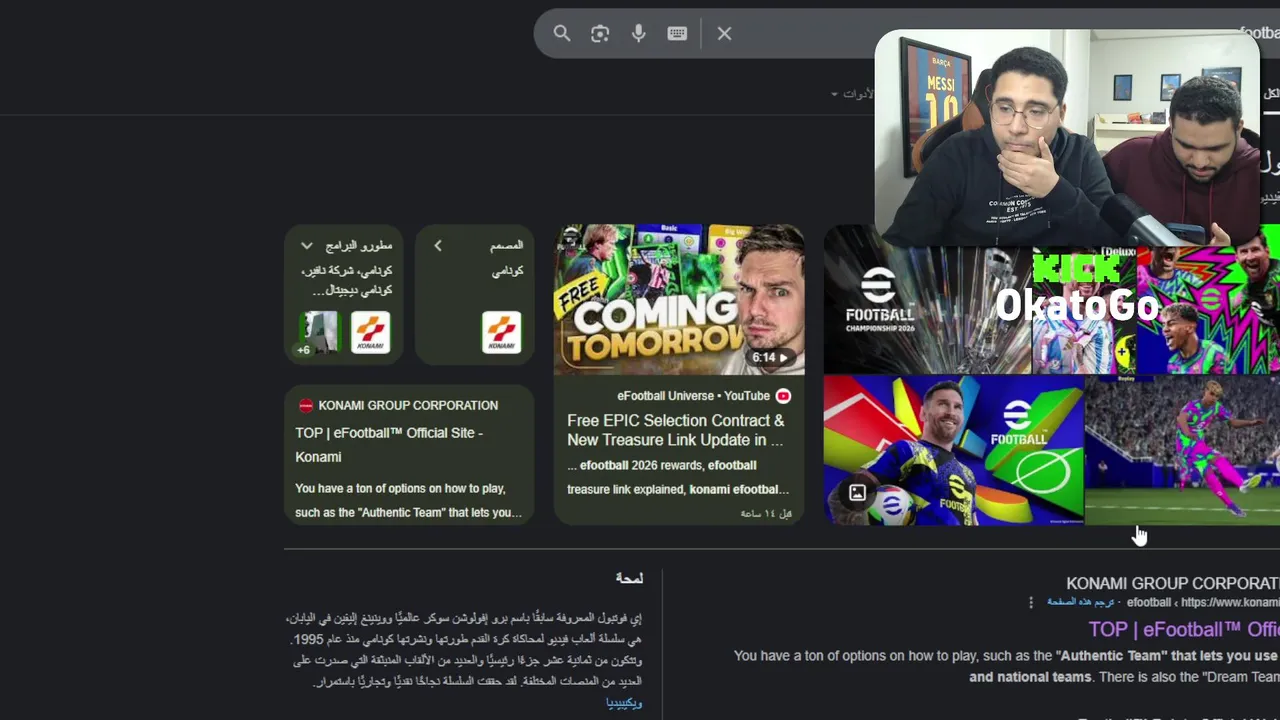Click the Arabic overview paragraph about إي فوتبول
The width and height of the screenshot is (1280, 720).
click(464, 650)
